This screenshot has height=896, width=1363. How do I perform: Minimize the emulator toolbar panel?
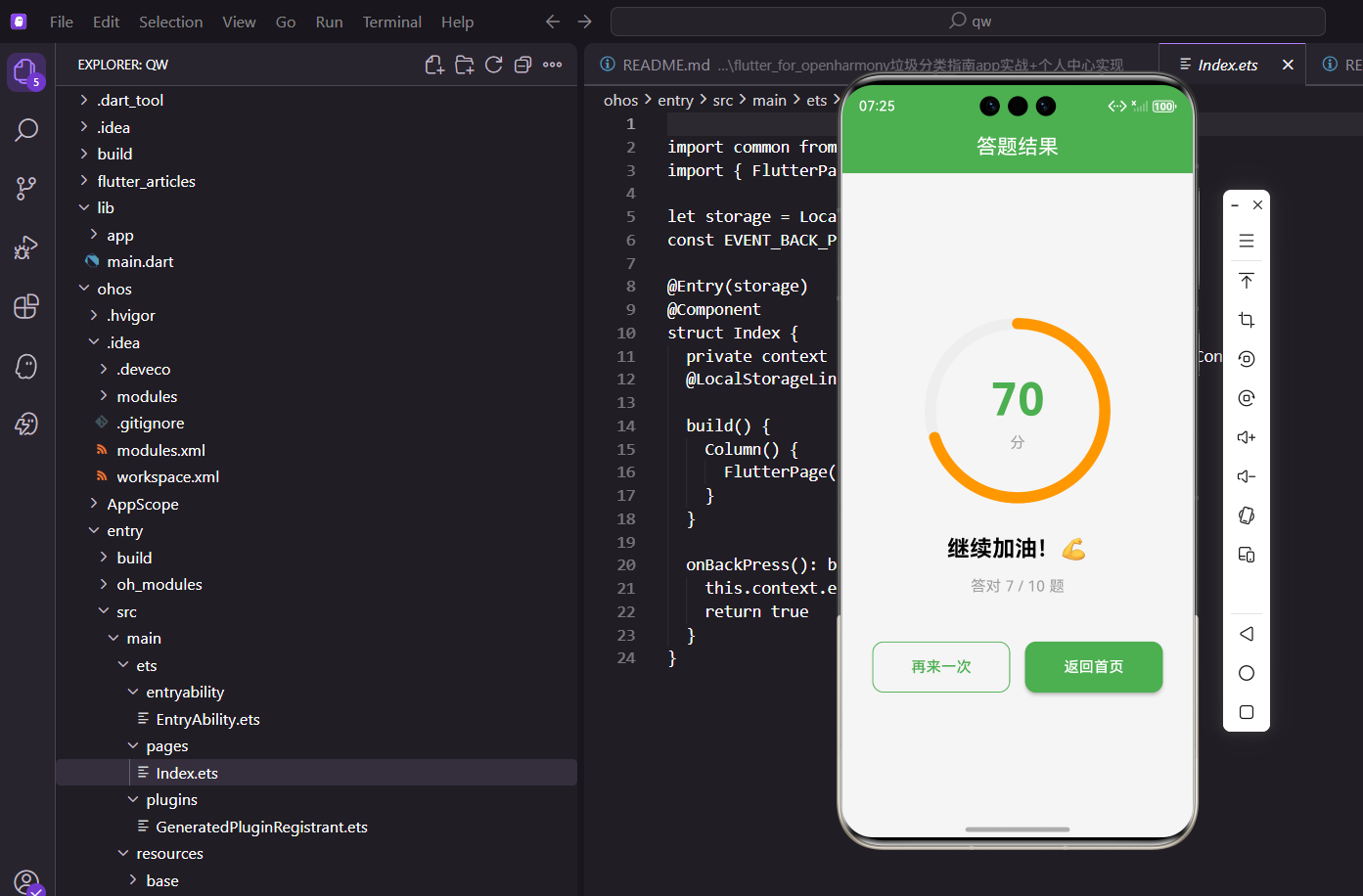point(1235,205)
